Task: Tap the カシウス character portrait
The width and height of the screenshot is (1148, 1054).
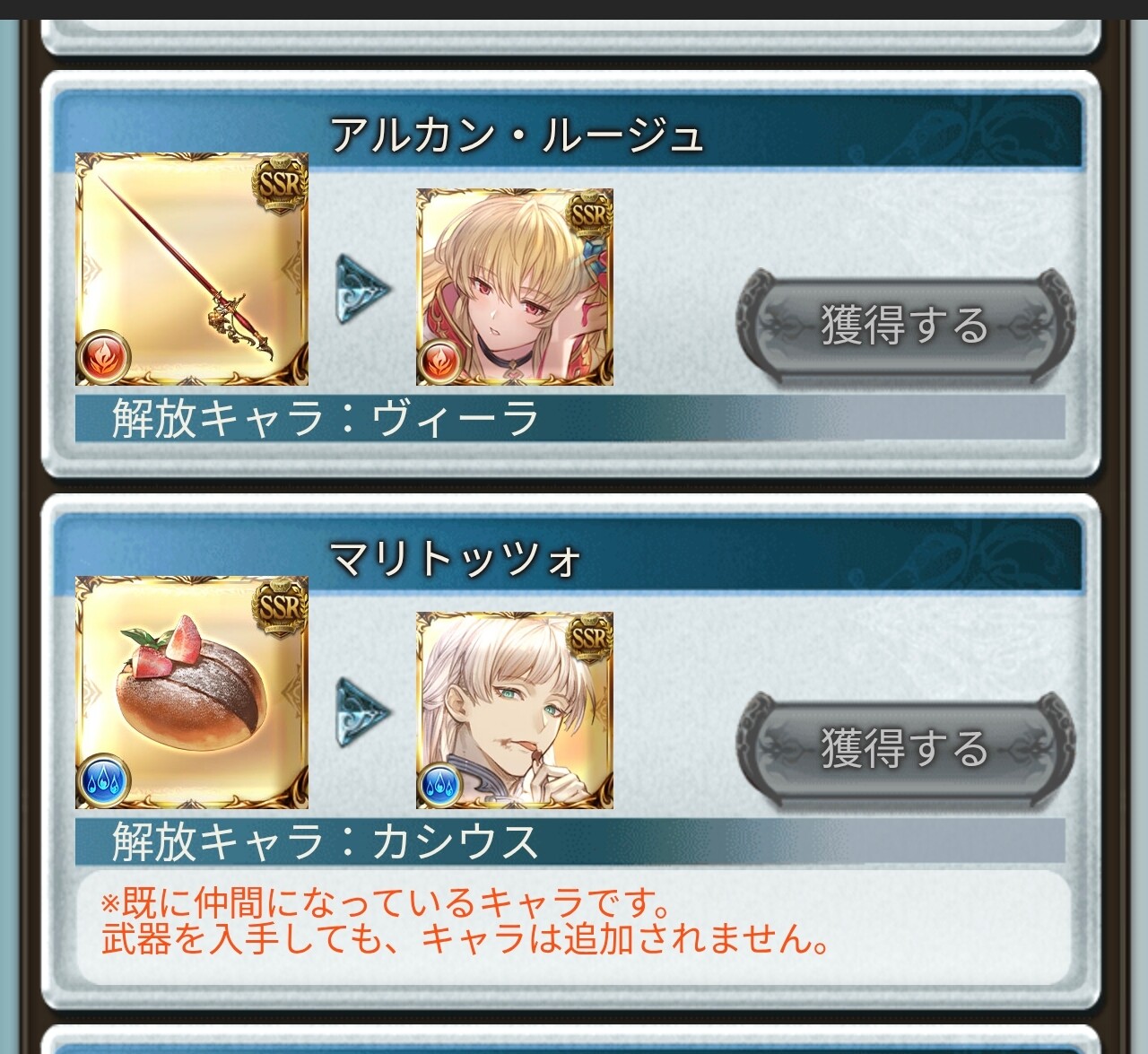Action: (515, 710)
